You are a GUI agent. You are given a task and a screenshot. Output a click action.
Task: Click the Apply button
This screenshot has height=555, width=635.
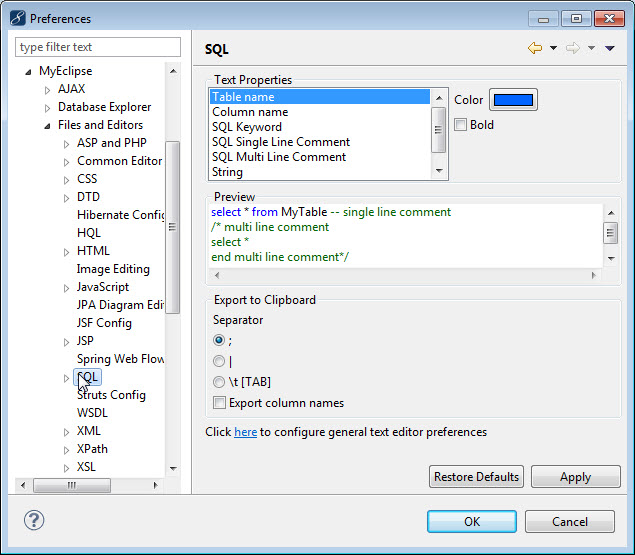tap(575, 477)
